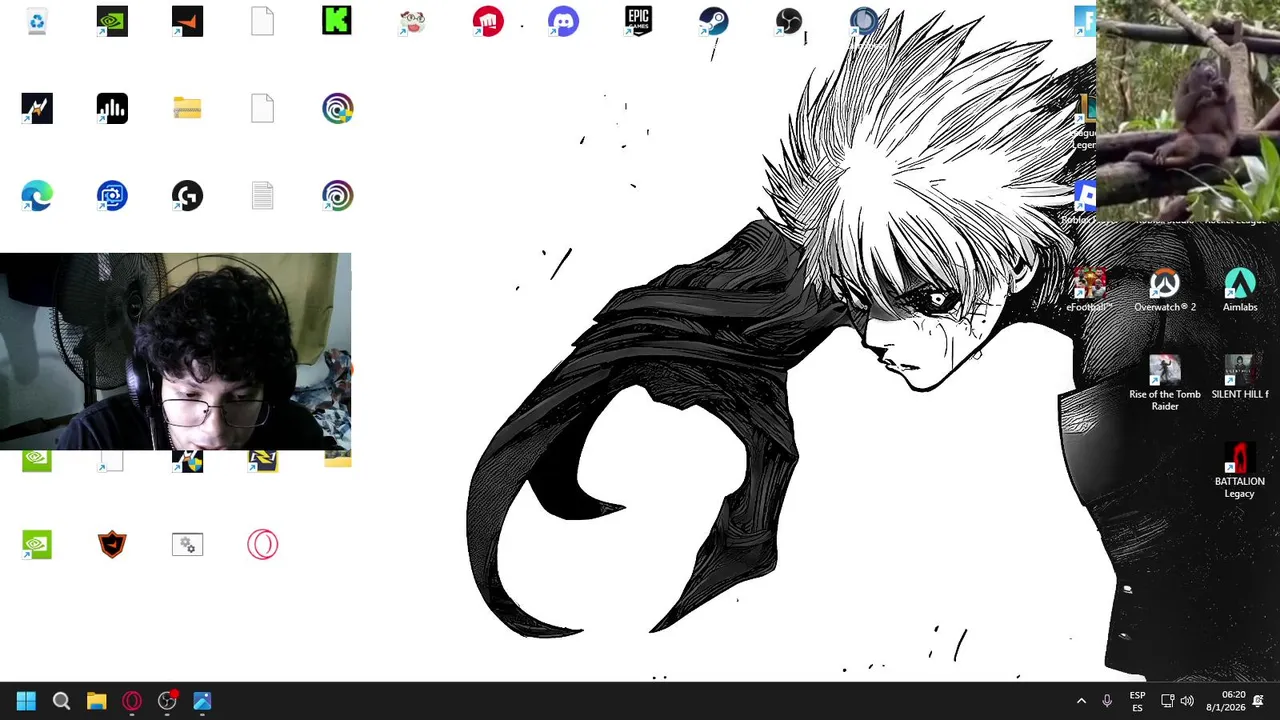Open the Aimlabs desktop shortcut
The height and width of the screenshot is (720, 1280).
point(1240,290)
